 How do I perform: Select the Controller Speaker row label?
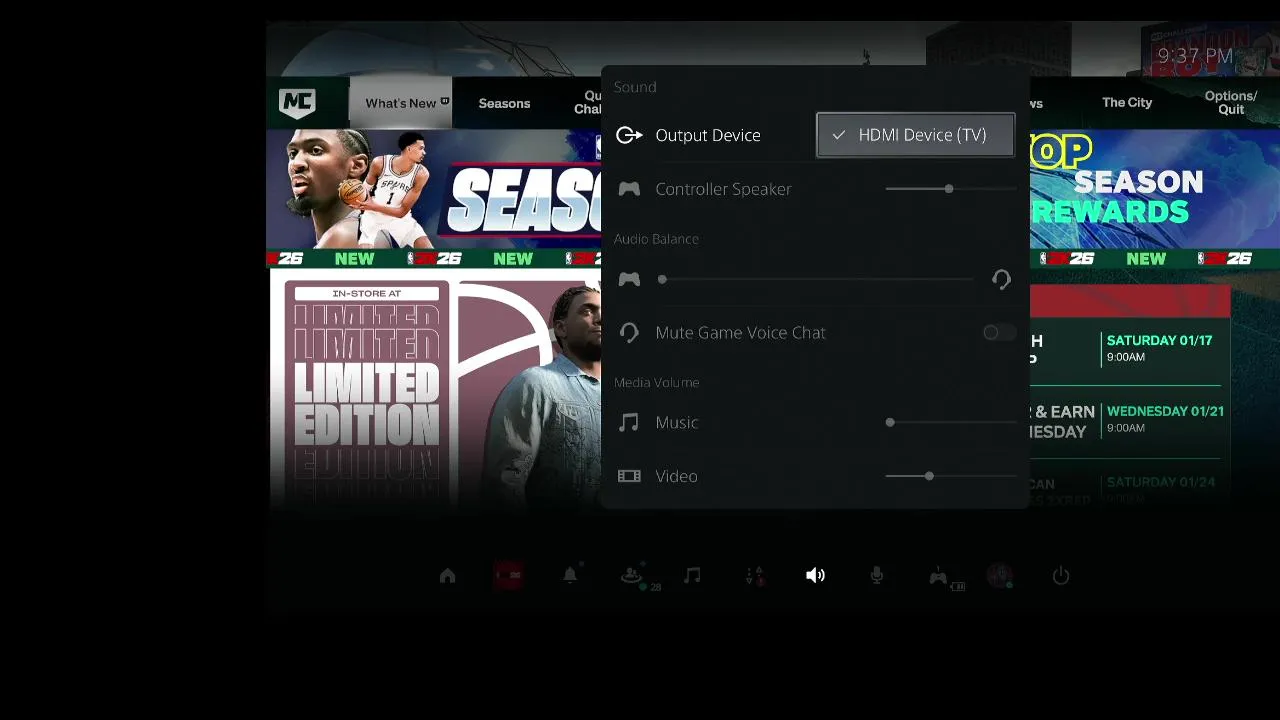pyautogui.click(x=723, y=189)
